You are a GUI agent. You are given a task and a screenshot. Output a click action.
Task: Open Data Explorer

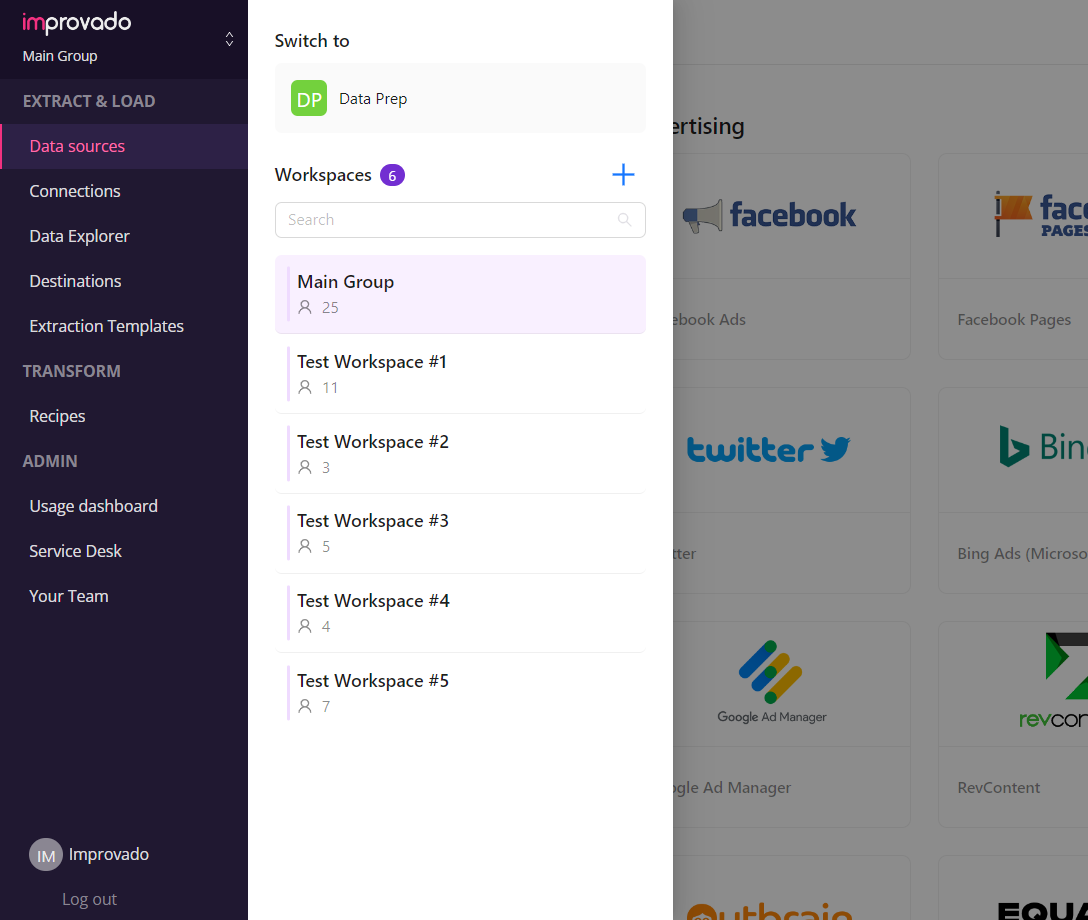pyautogui.click(x=79, y=237)
